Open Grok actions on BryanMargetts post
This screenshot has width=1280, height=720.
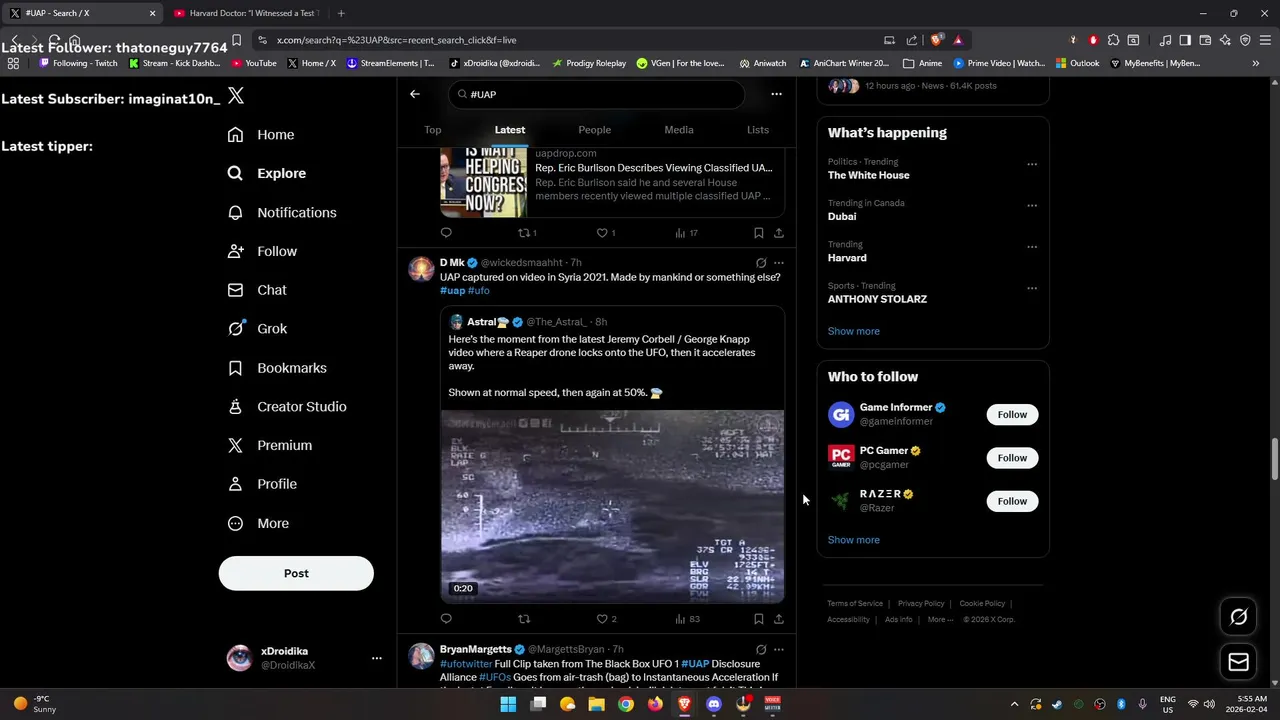pyautogui.click(x=761, y=650)
